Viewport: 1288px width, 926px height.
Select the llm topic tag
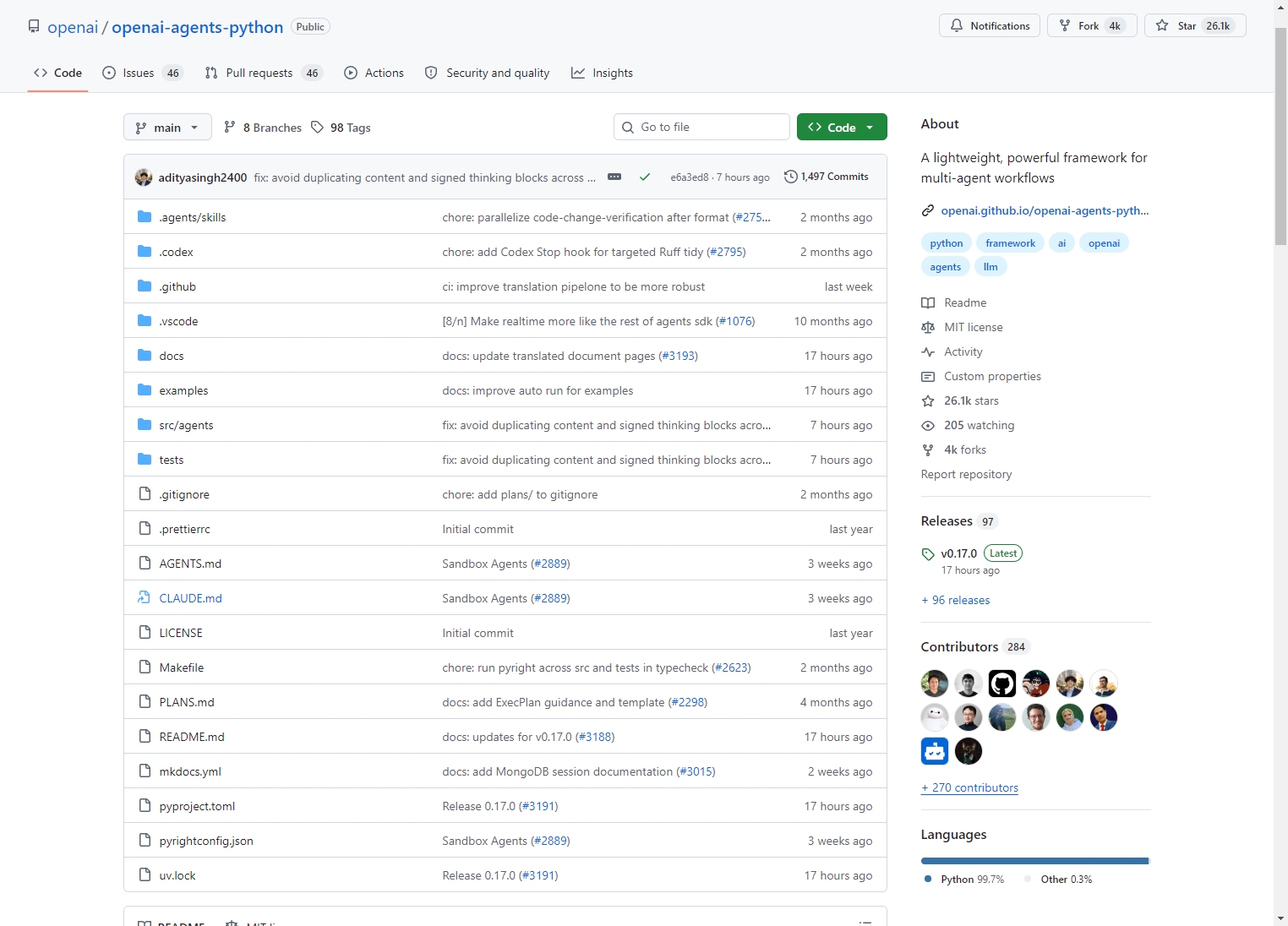pyautogui.click(x=991, y=267)
